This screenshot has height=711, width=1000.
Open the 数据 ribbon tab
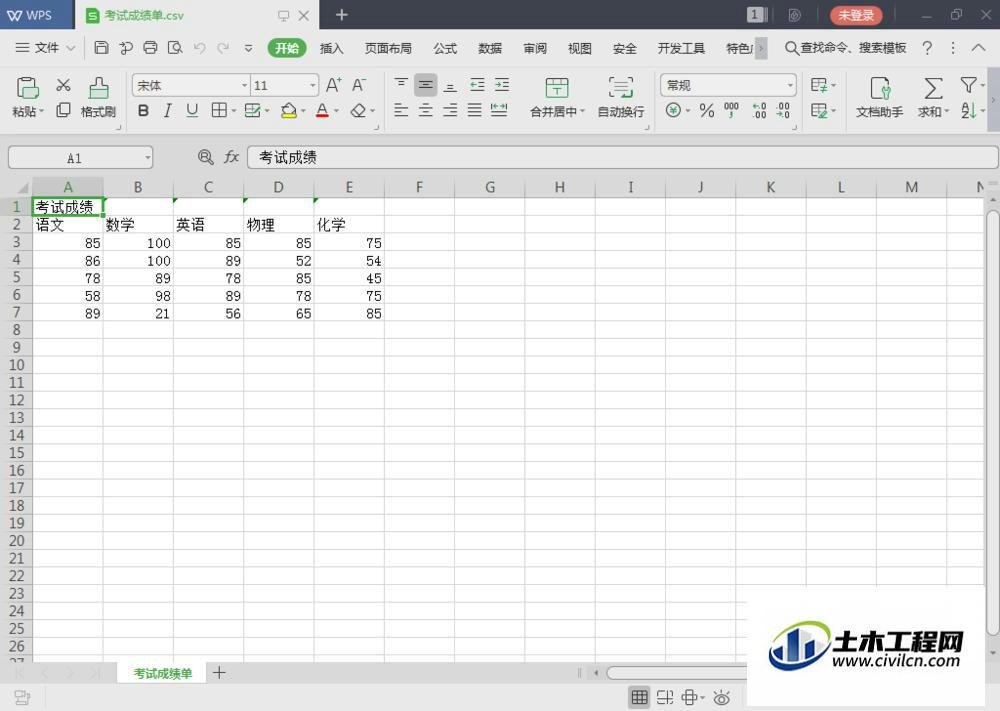[490, 48]
